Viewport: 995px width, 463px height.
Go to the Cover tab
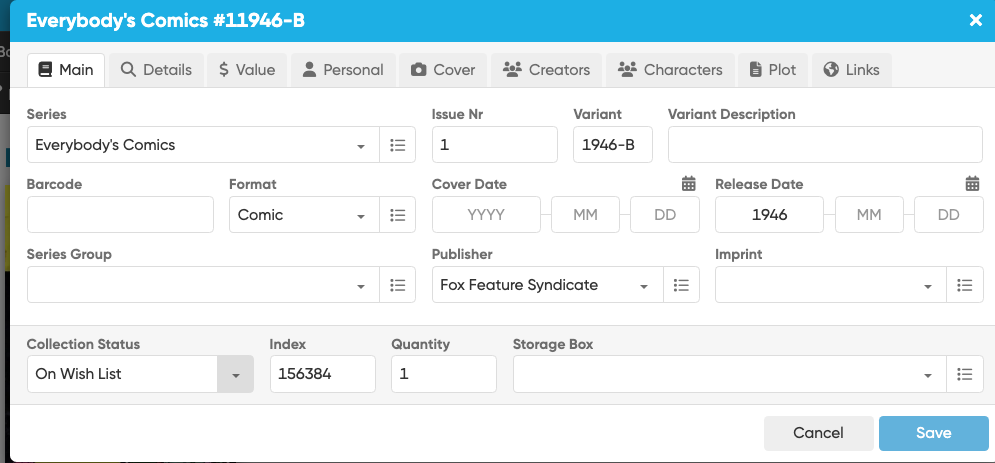click(442, 70)
